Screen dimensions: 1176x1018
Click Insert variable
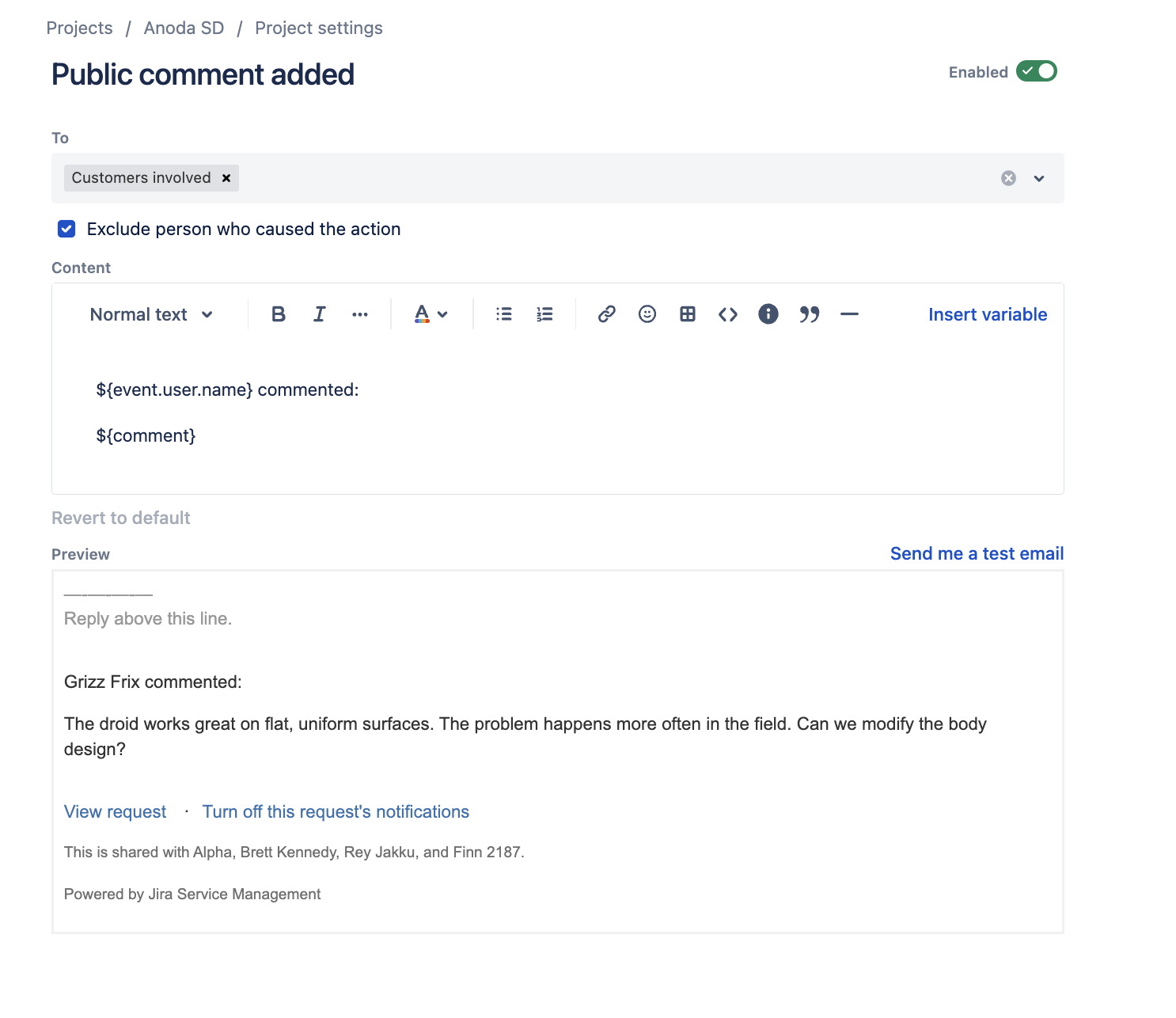point(987,314)
